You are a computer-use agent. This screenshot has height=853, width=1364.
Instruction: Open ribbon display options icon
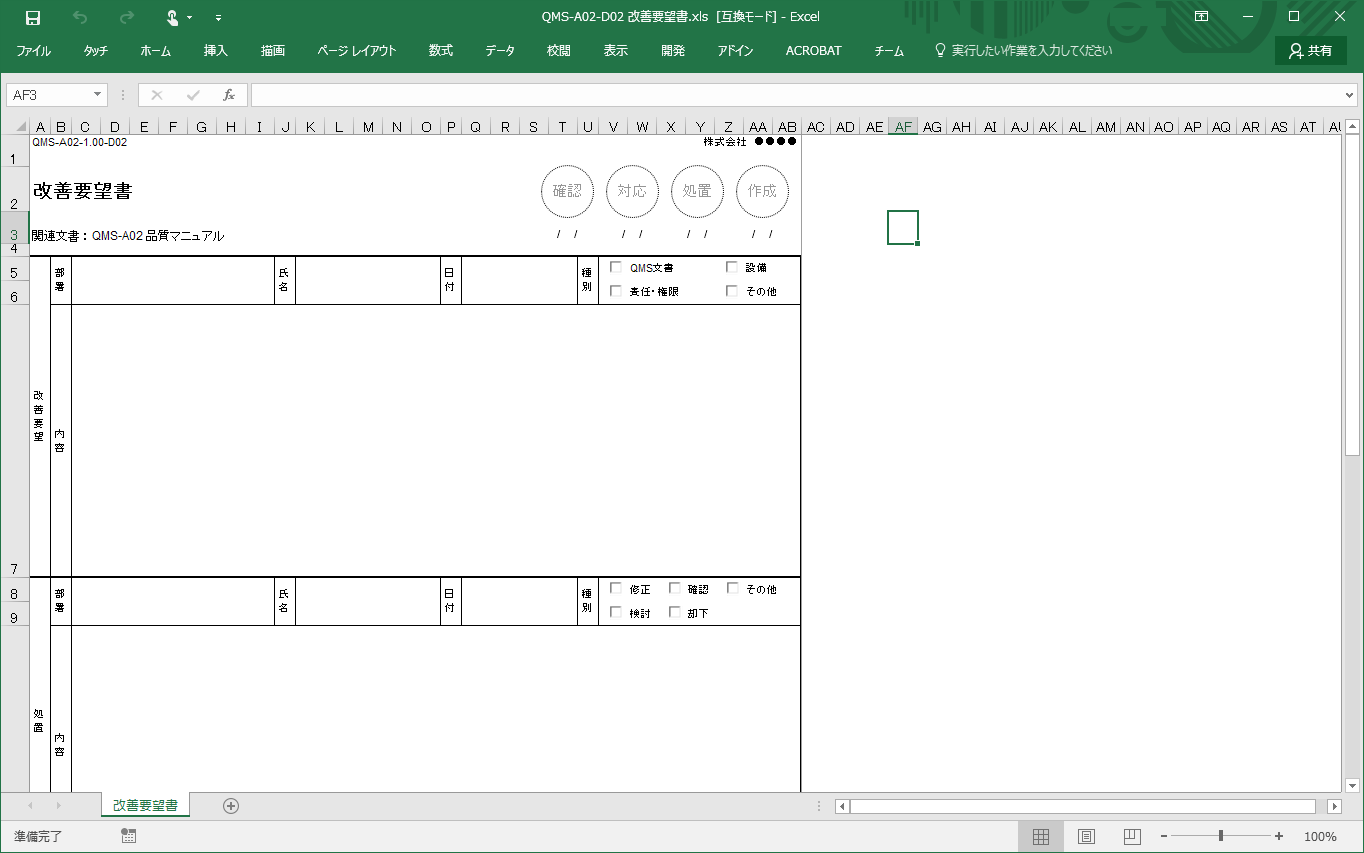(x=1201, y=17)
